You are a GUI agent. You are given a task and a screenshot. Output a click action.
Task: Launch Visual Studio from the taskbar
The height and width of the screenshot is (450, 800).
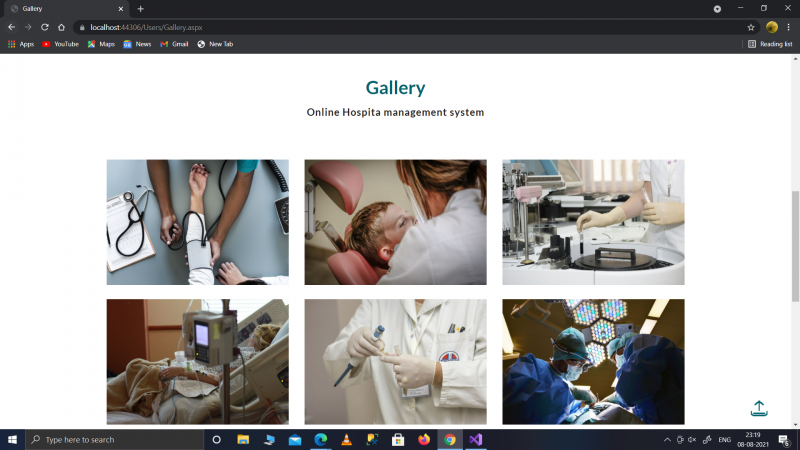coord(476,439)
